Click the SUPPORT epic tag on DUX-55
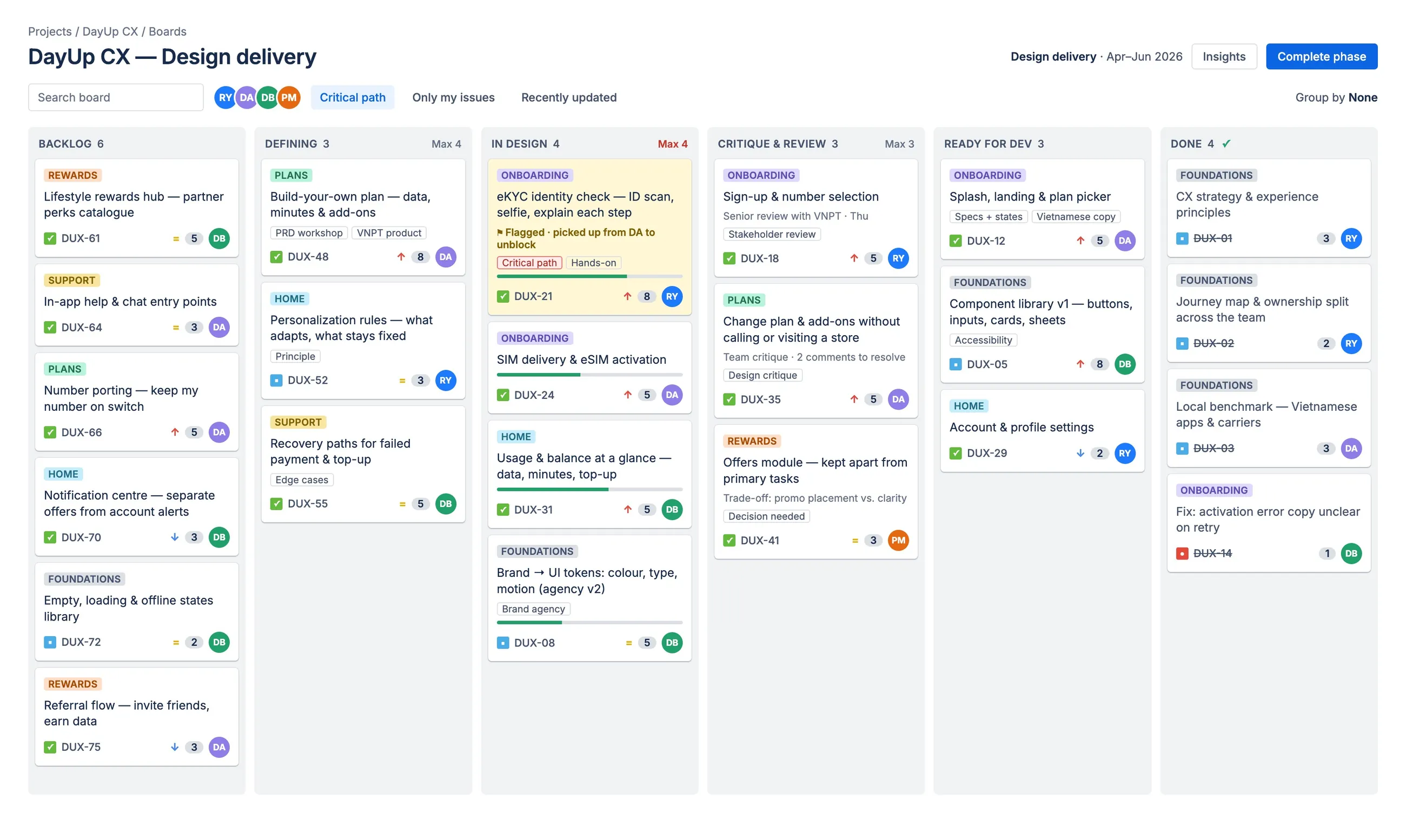The image size is (1406, 840). [298, 422]
